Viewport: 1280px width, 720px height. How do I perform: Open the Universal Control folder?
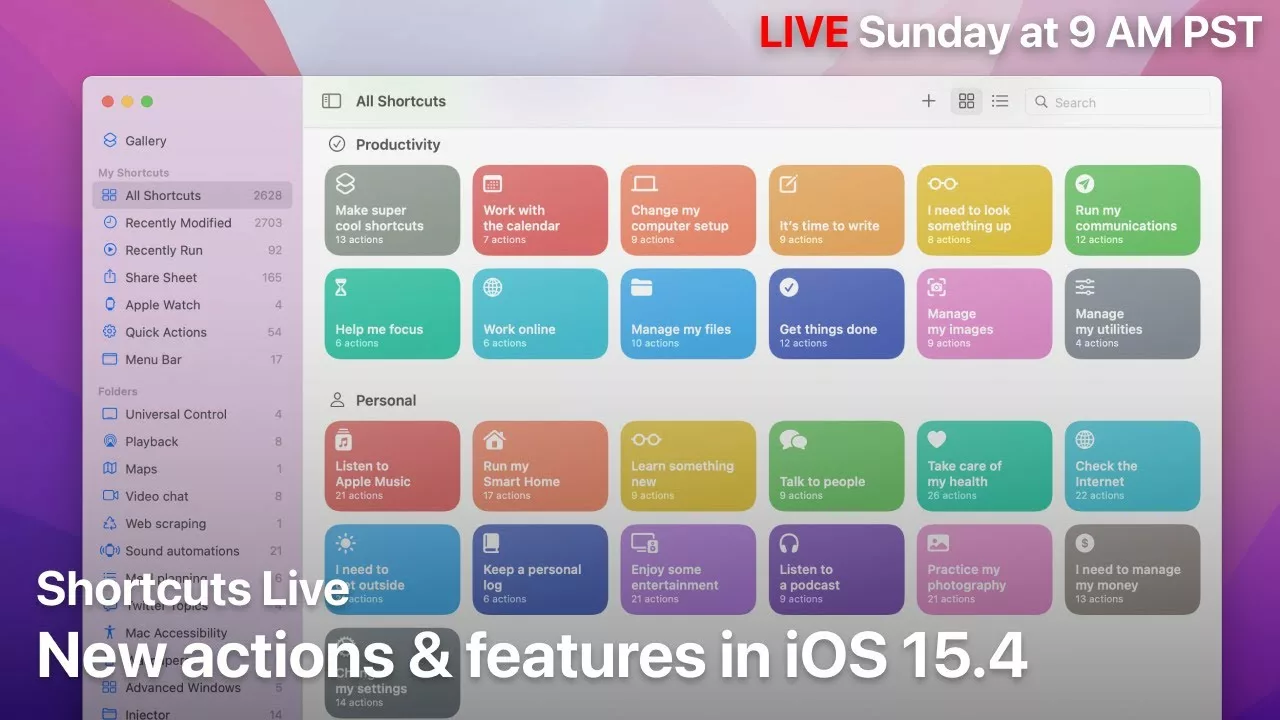(192, 414)
